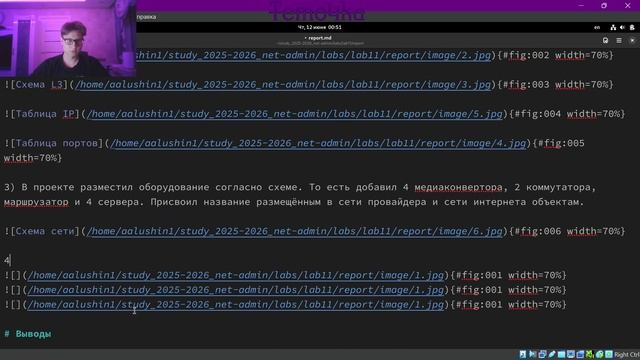
Task: Click the word 'маршрузатор' in the paragraph
Action: click(x=36, y=202)
